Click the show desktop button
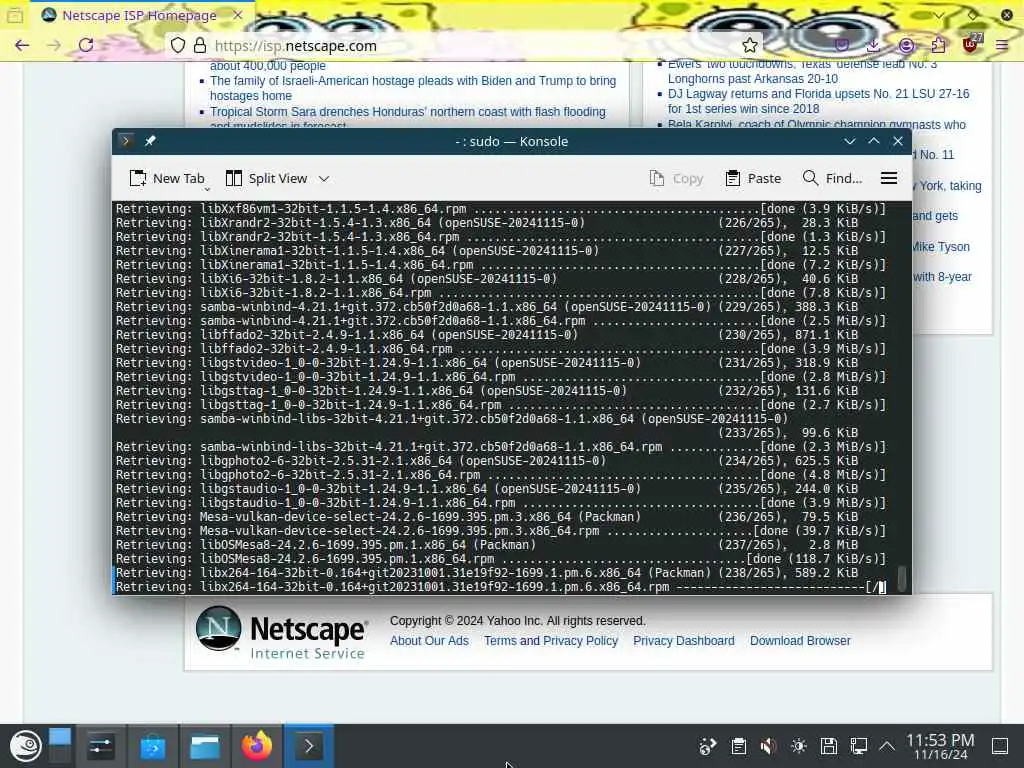Screen dimensions: 1024x768 [1000, 746]
